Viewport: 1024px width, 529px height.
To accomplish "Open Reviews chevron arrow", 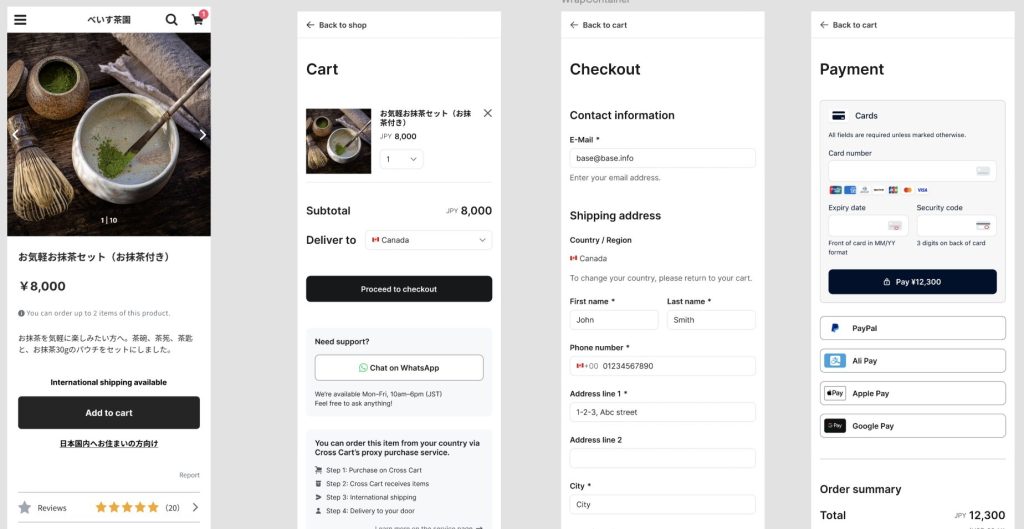I will click(x=195, y=508).
